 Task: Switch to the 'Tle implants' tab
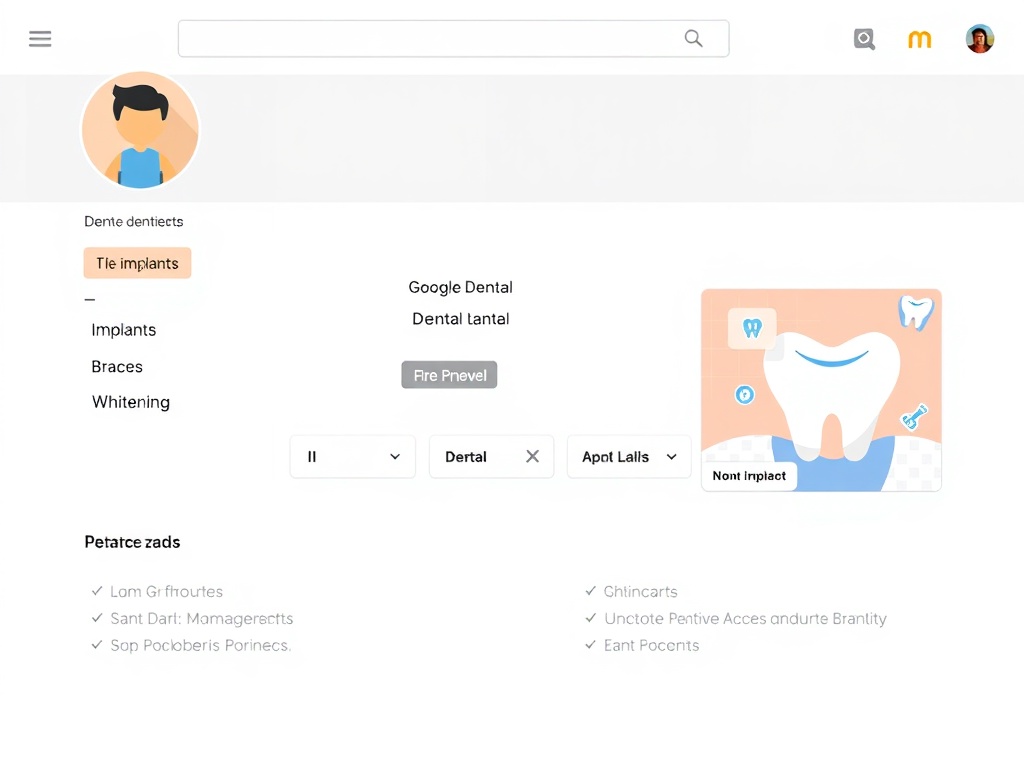tap(137, 263)
